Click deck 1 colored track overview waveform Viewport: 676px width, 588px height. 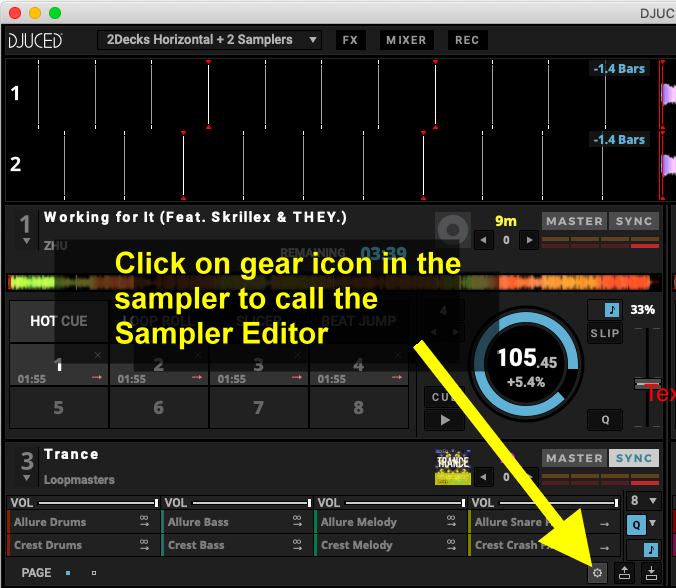tap(333, 282)
